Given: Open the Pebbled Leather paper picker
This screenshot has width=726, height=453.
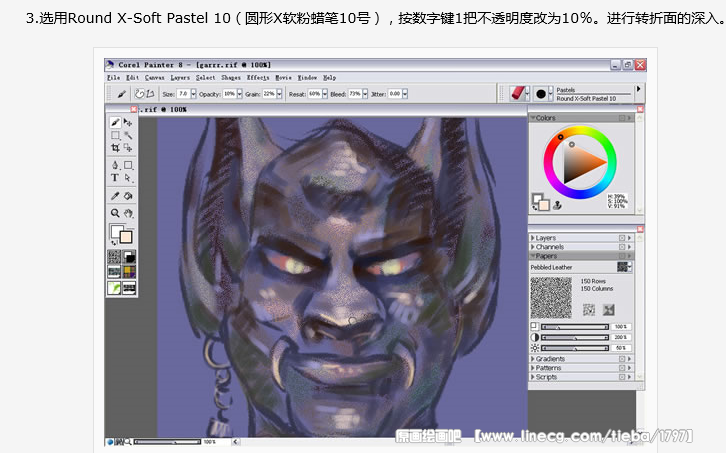Looking at the screenshot, I should click(x=624, y=267).
